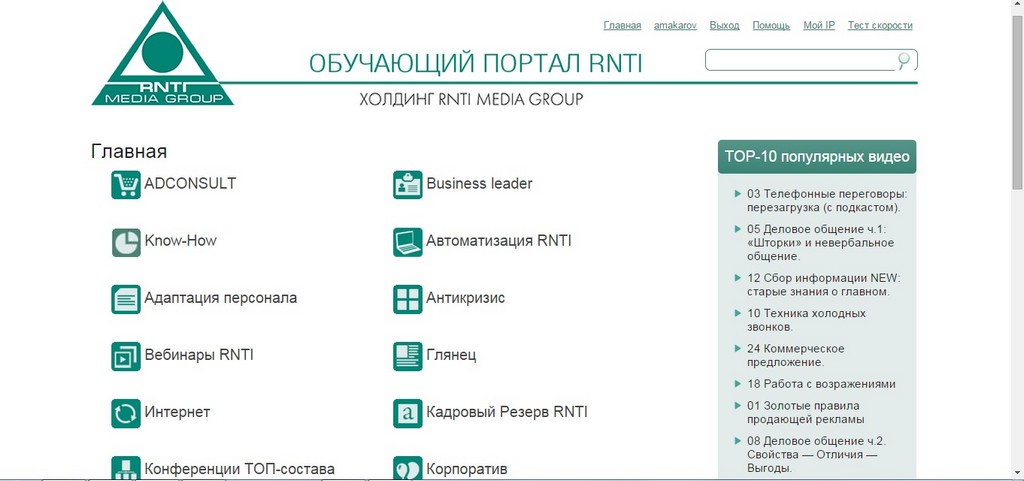Open video 10 Техника холодных звонков
Screen dimensions: 1024x481
click(807, 320)
